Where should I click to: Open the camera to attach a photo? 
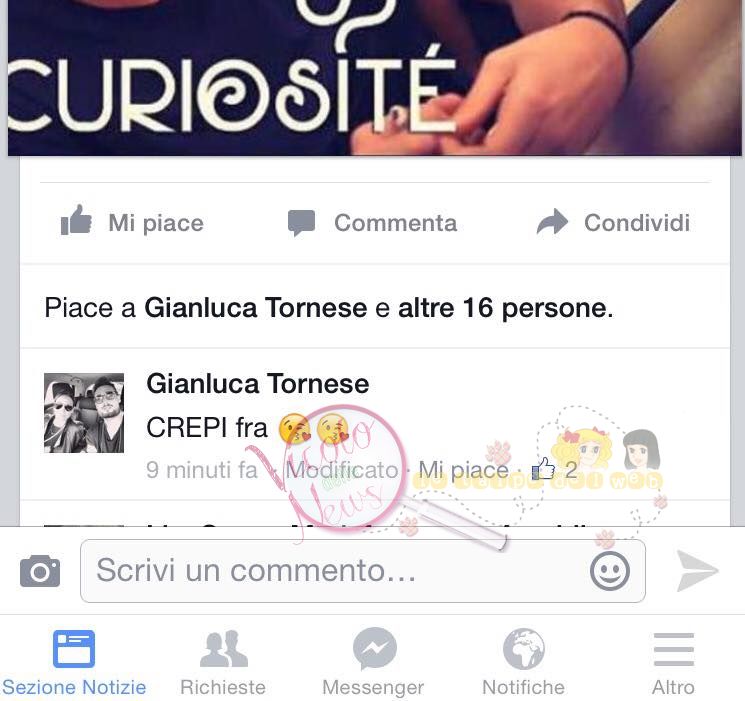coord(40,570)
